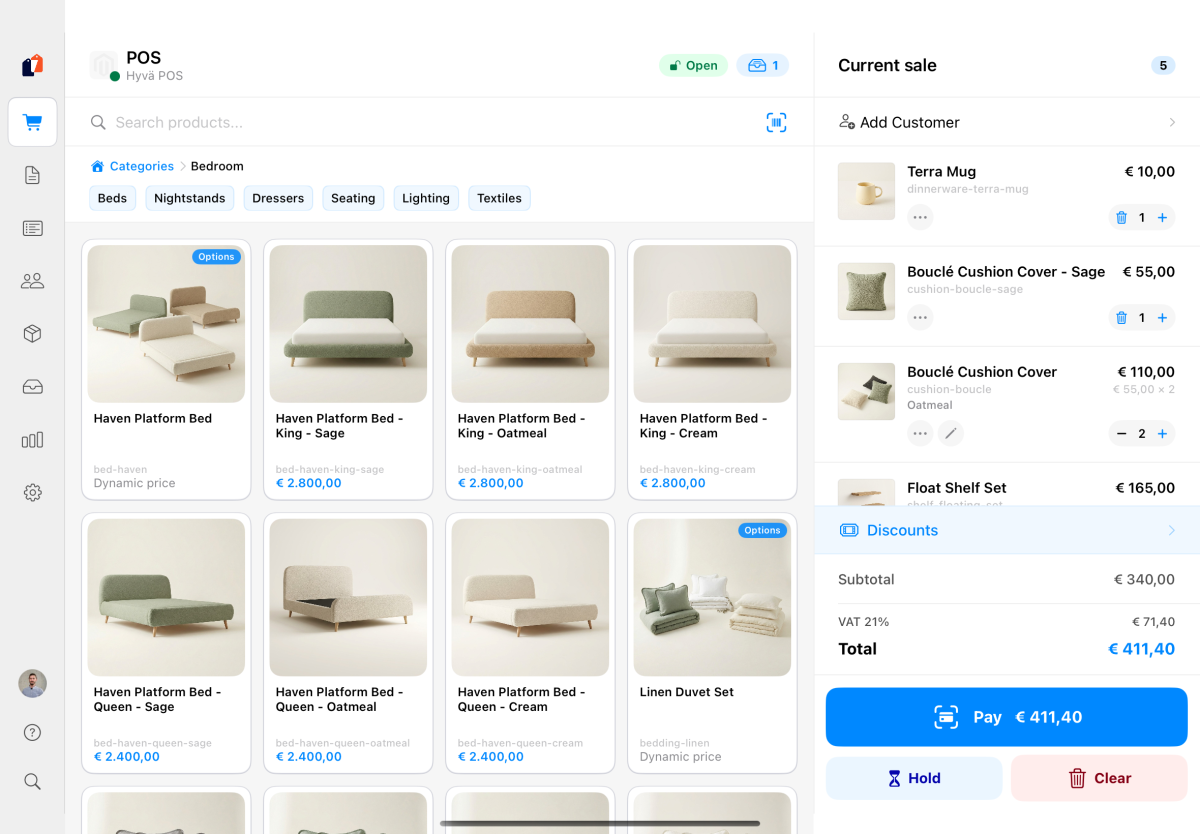This screenshot has width=1200, height=834.
Task: Open the Products box icon in sidebar
Action: pyautogui.click(x=32, y=333)
